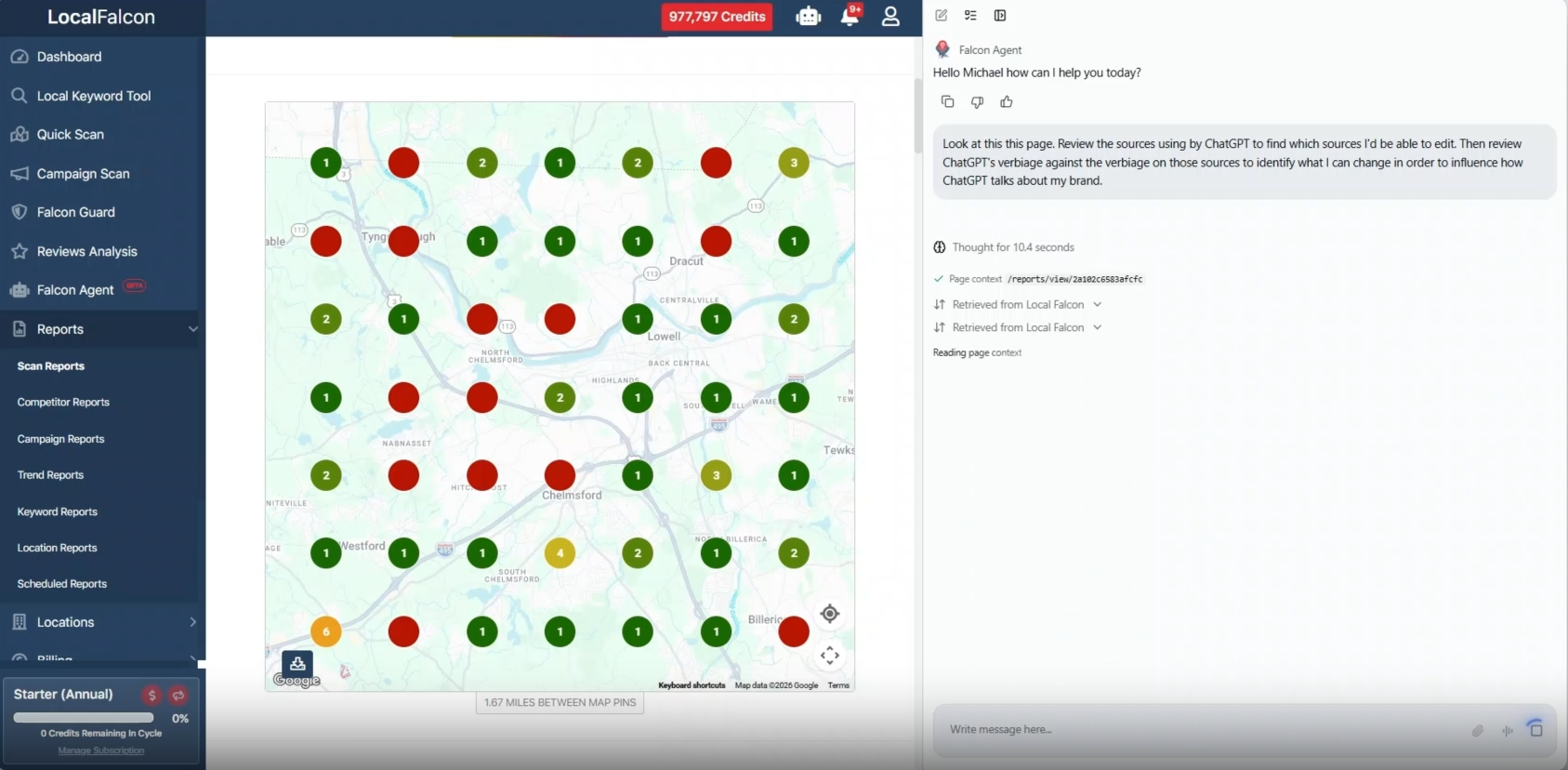Viewport: 1568px width, 770px height.
Task: Click Keyboard shortcuts on map
Action: point(692,685)
